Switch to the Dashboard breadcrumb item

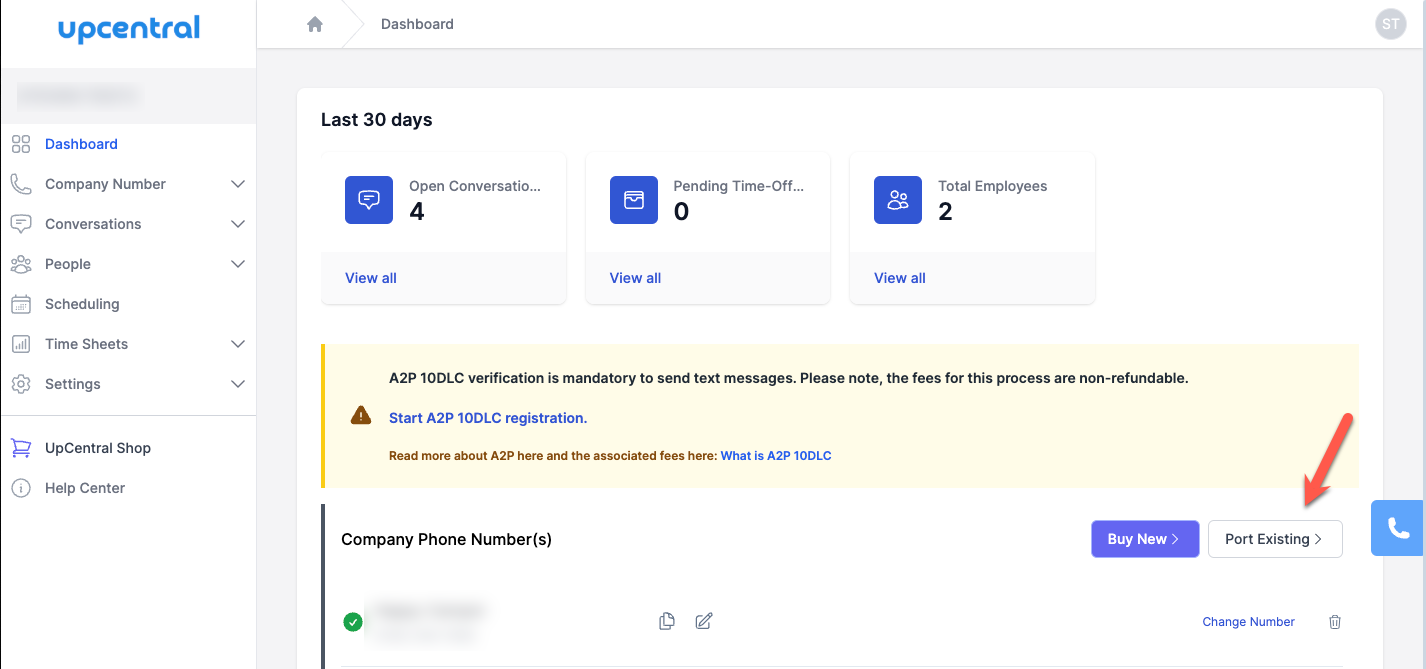coord(417,23)
